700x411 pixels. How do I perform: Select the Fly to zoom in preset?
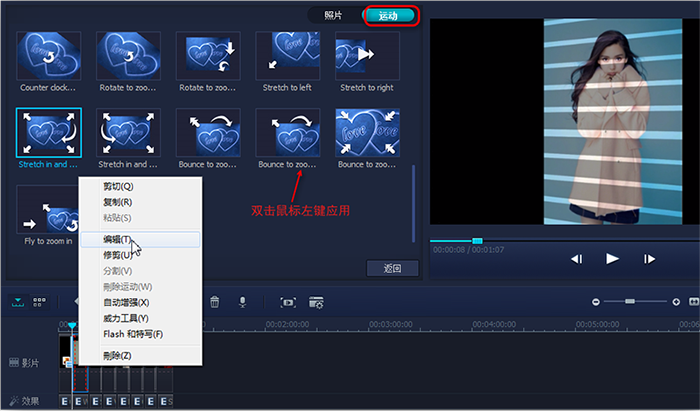(x=48, y=215)
